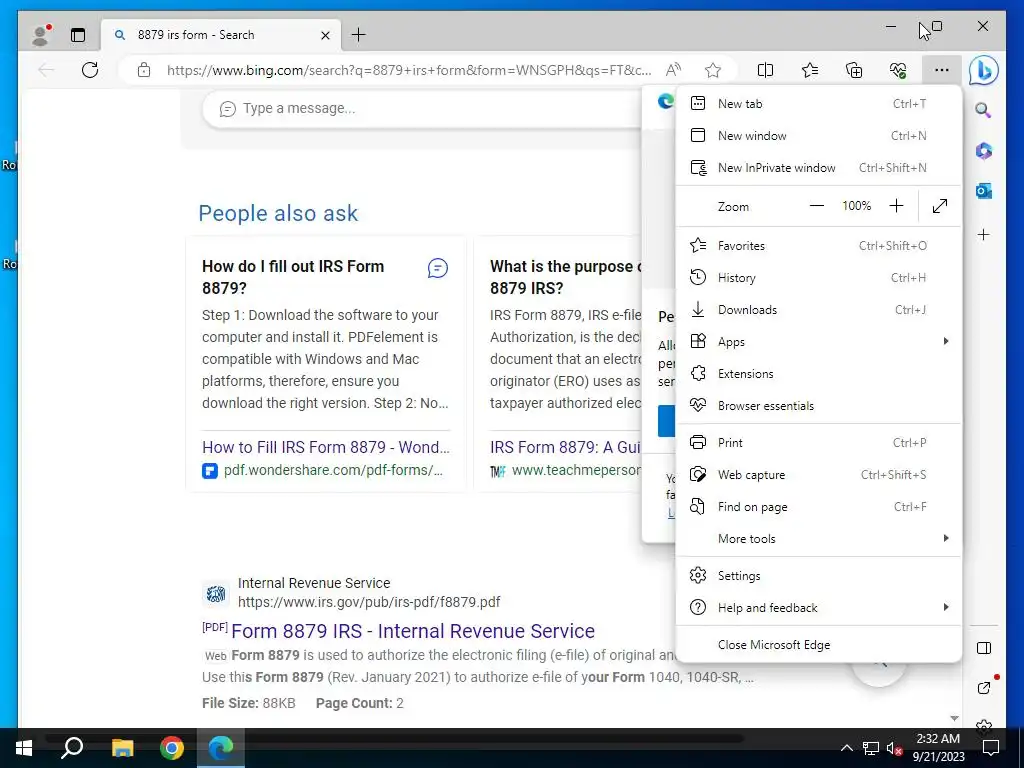Choose Close Microsoft Edge

[x=818, y=645]
